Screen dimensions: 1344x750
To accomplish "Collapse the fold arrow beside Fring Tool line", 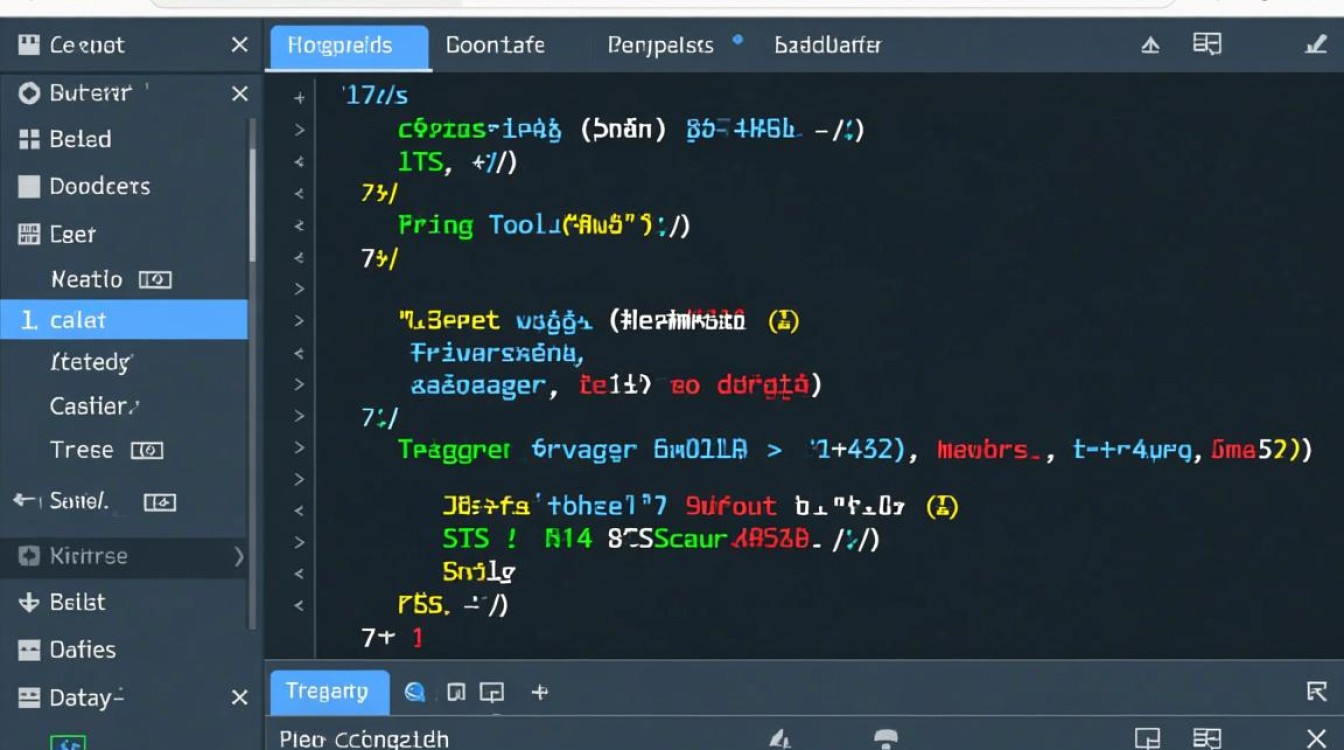I will pyautogui.click(x=297, y=226).
